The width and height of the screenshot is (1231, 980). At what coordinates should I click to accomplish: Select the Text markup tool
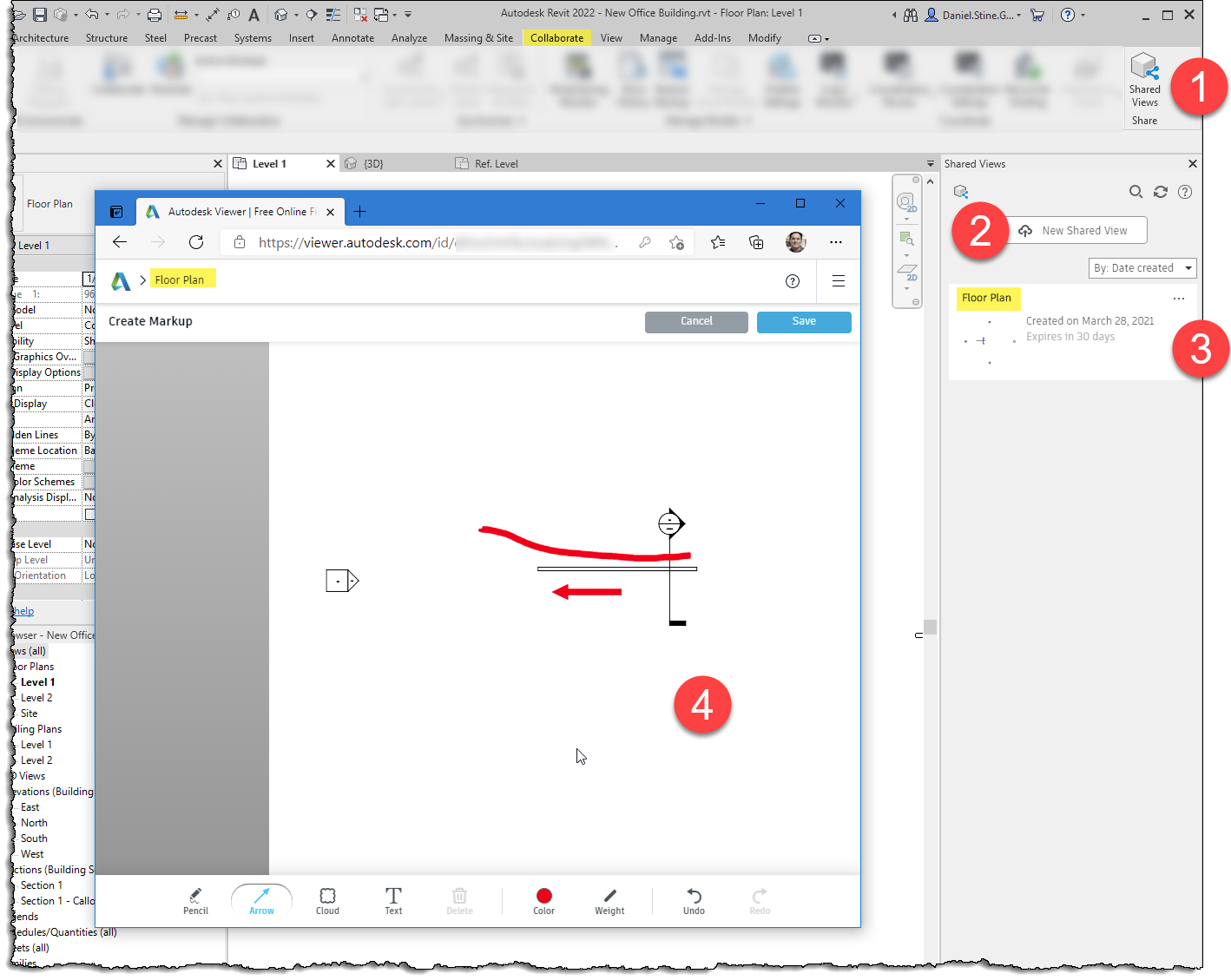click(393, 901)
